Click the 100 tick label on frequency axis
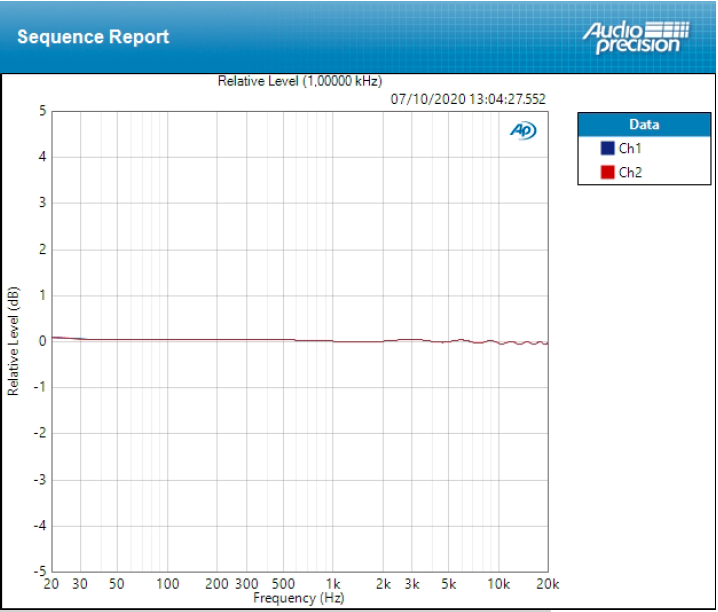 pos(168,584)
